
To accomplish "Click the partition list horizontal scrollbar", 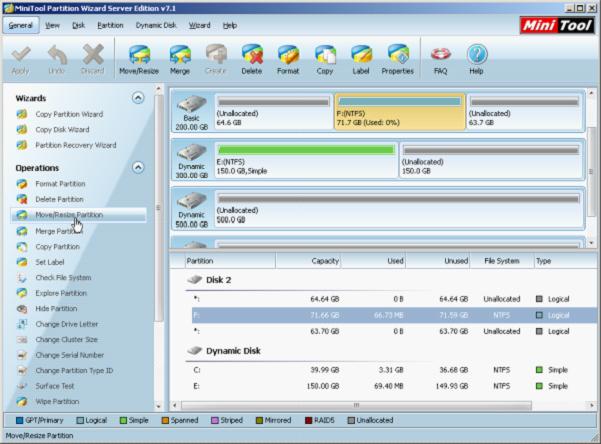I will coord(356,405).
